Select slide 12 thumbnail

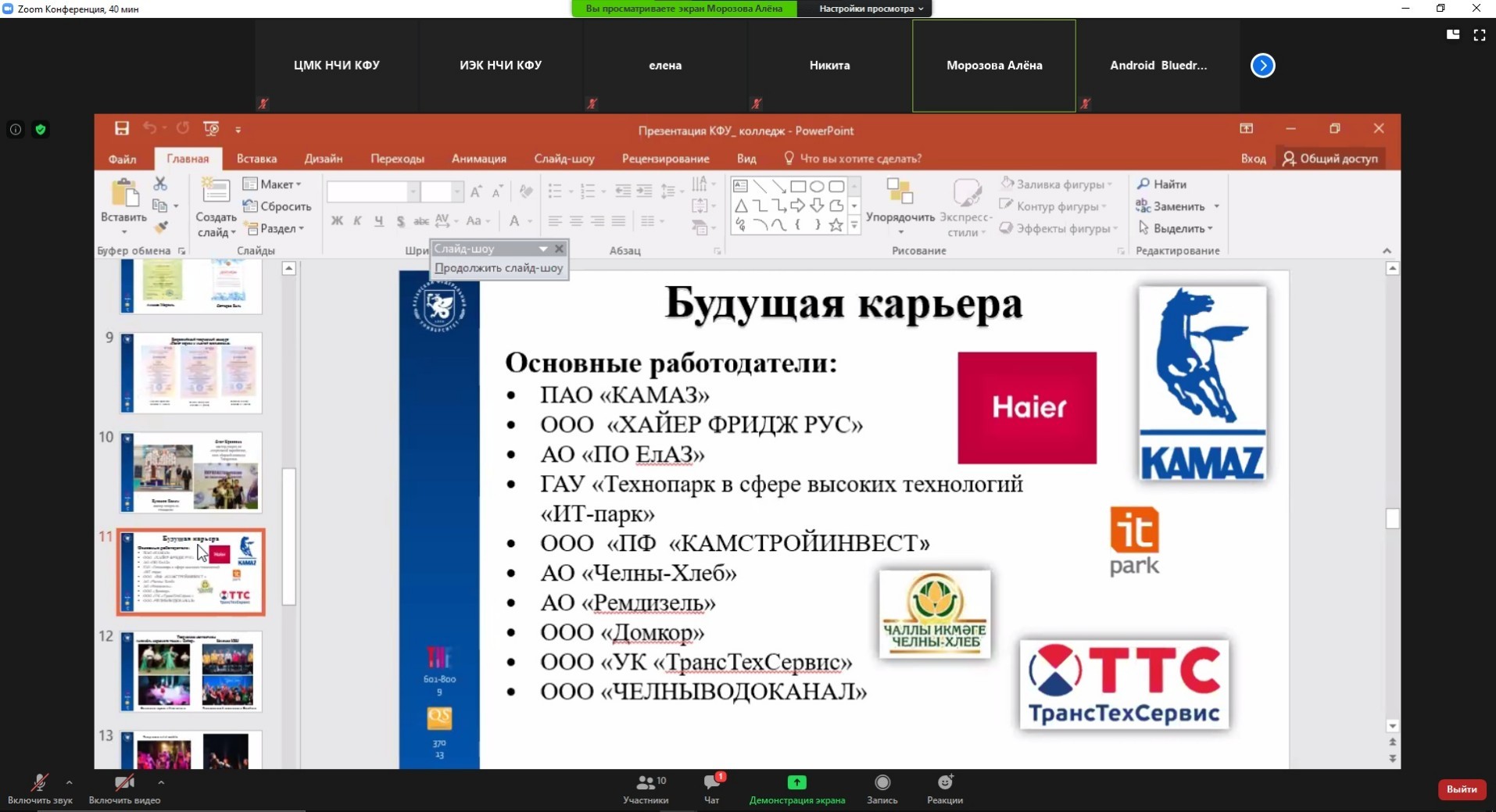[x=191, y=671]
